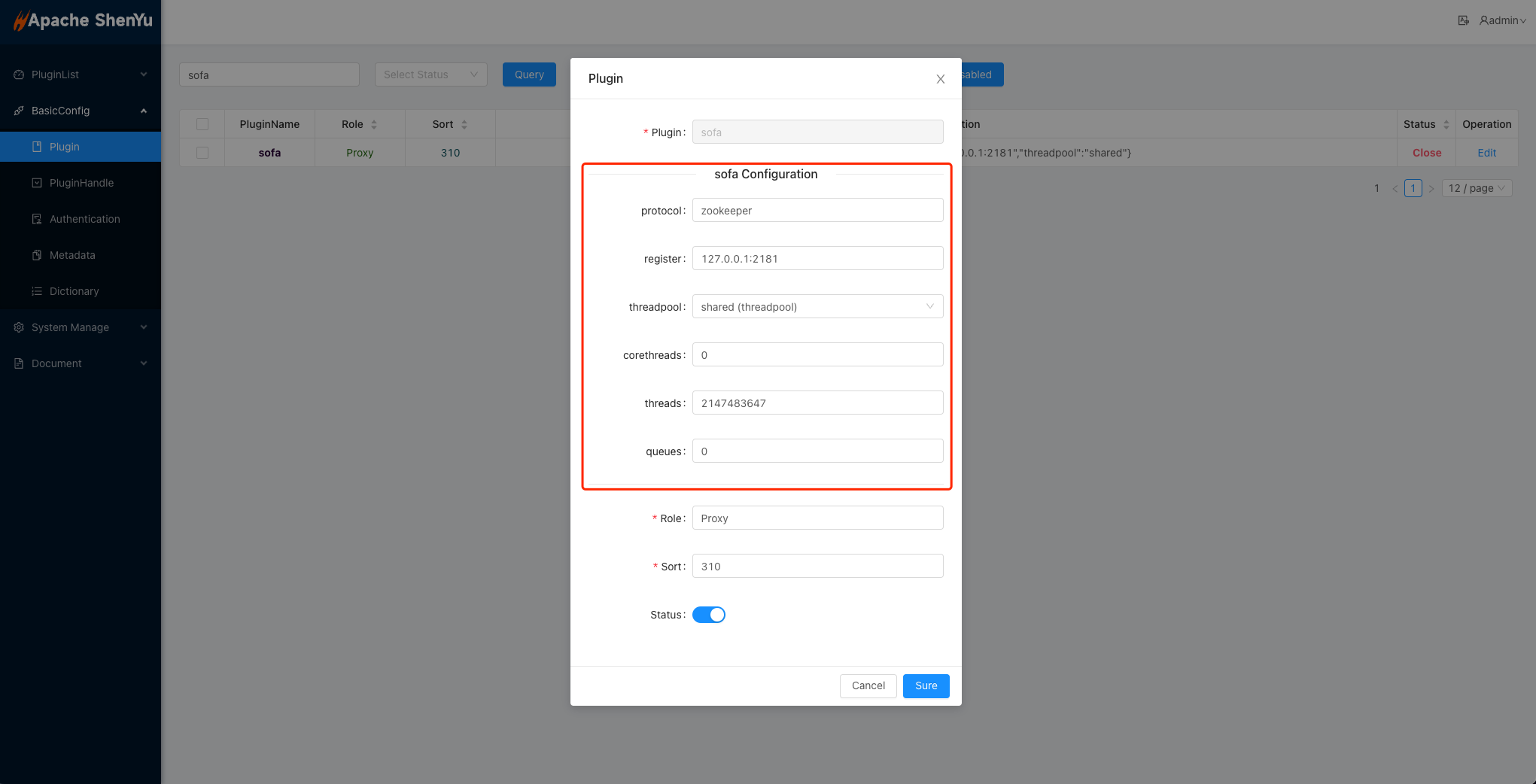Screen dimensions: 1536x784
Task: Click the Authentication sidebar icon
Action: click(37, 219)
